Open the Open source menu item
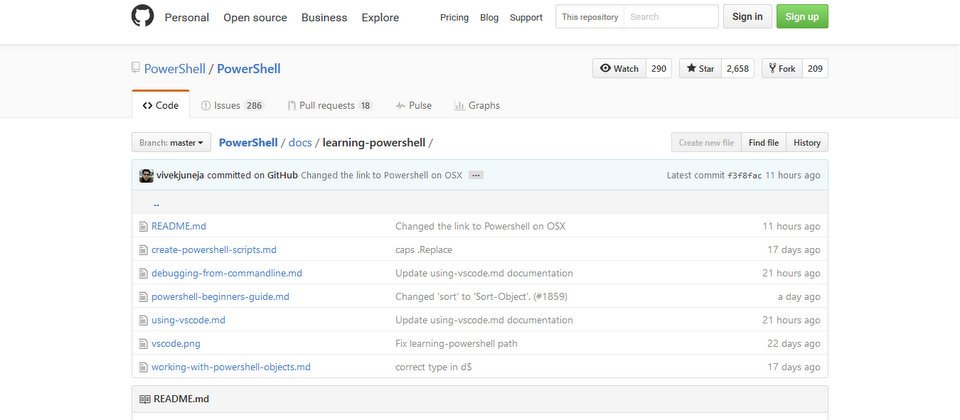 (x=255, y=18)
